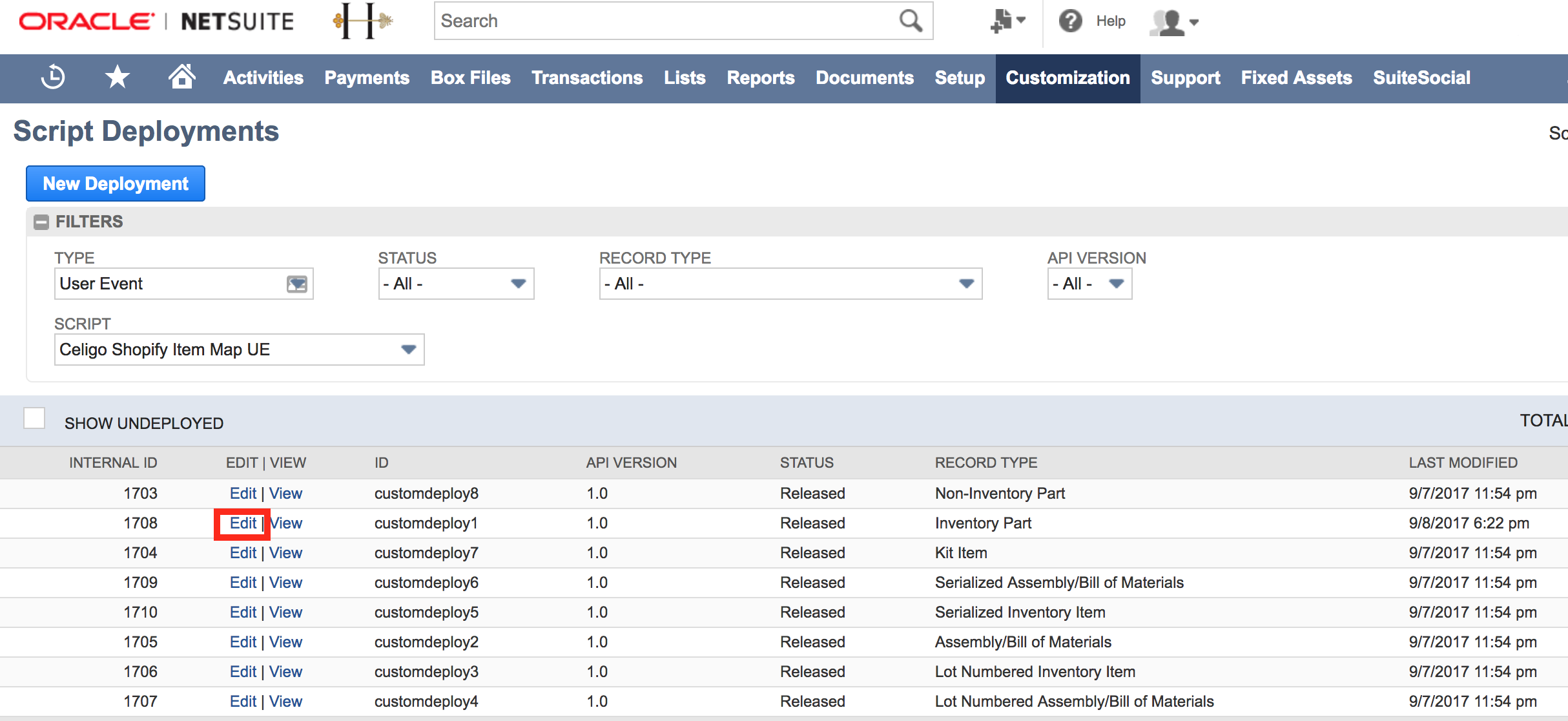Viewport: 1568px width, 721px height.
Task: Edit deployment customdeploy5
Action: coord(243,612)
